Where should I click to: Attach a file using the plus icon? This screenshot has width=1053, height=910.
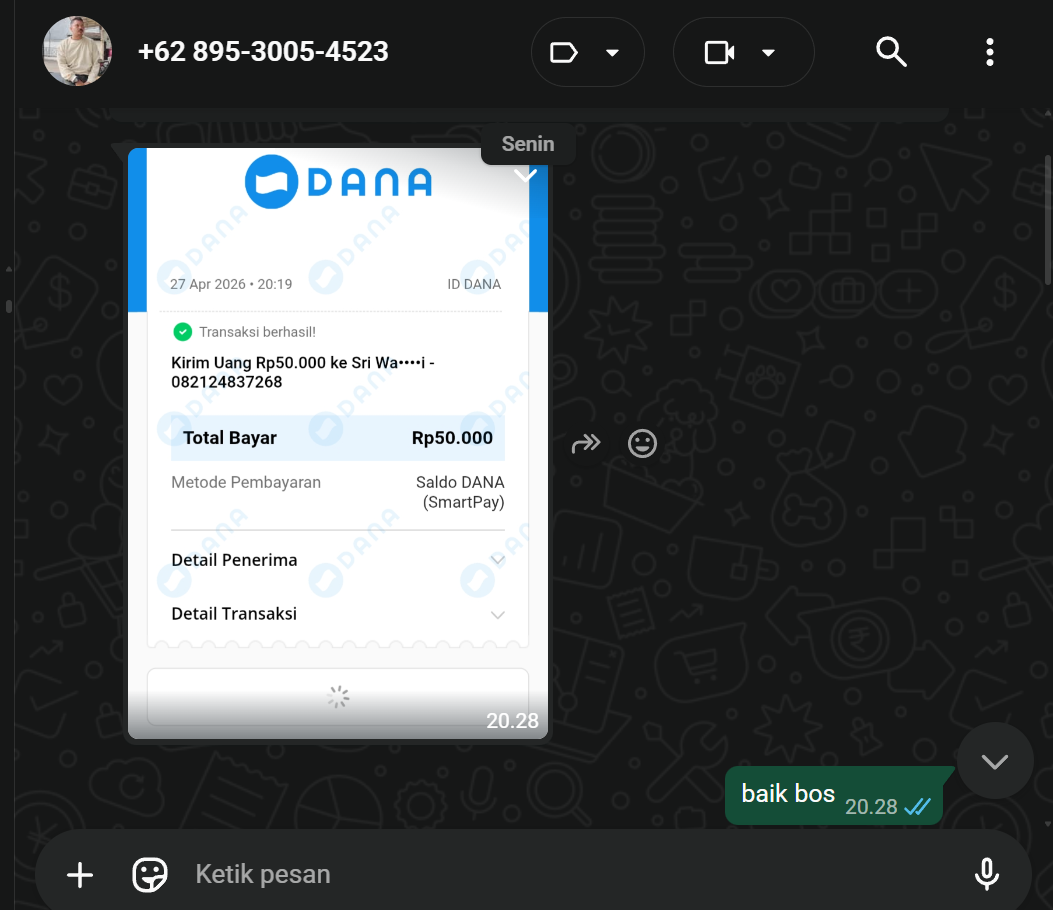80,874
